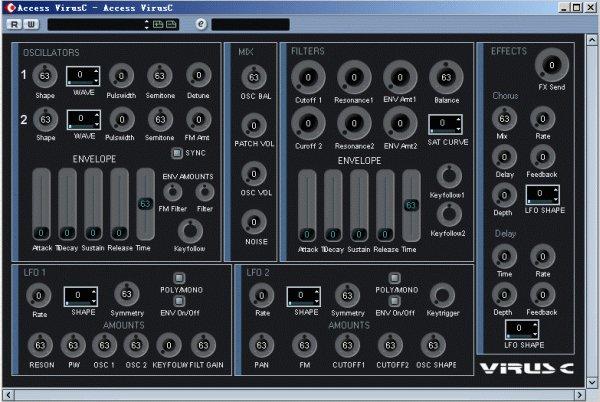This screenshot has height=402, width=600.
Task: Click oscillator 2 WAVE value selector
Action: point(84,119)
